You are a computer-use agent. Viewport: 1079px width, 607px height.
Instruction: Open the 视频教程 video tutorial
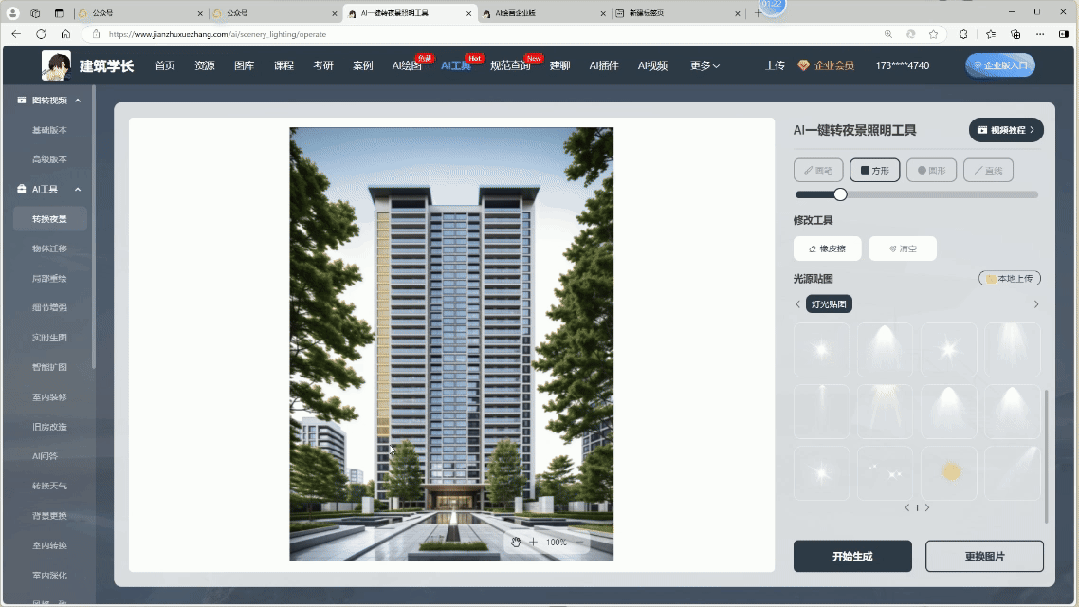(x=1006, y=130)
